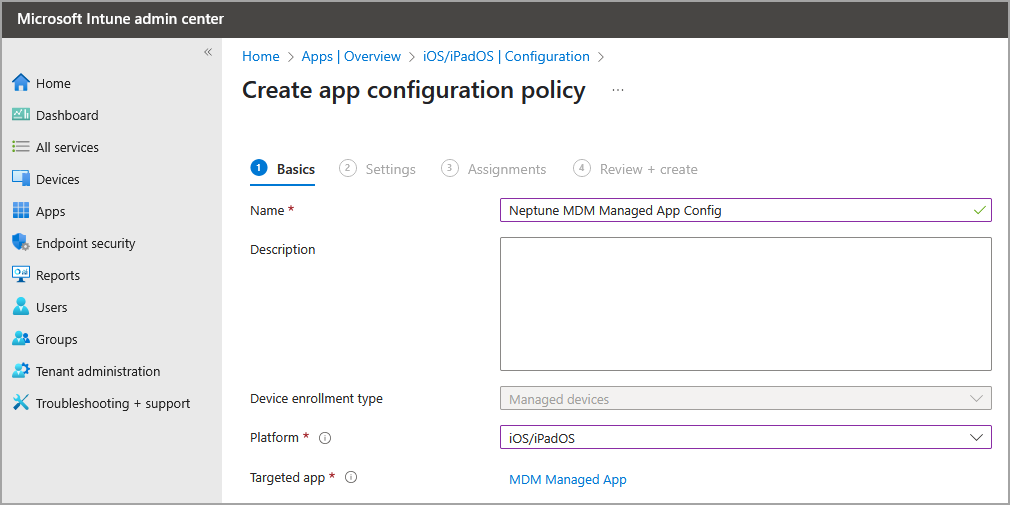Image resolution: width=1010 pixels, height=505 pixels.
Task: Click the Name input field
Action: [x=746, y=210]
